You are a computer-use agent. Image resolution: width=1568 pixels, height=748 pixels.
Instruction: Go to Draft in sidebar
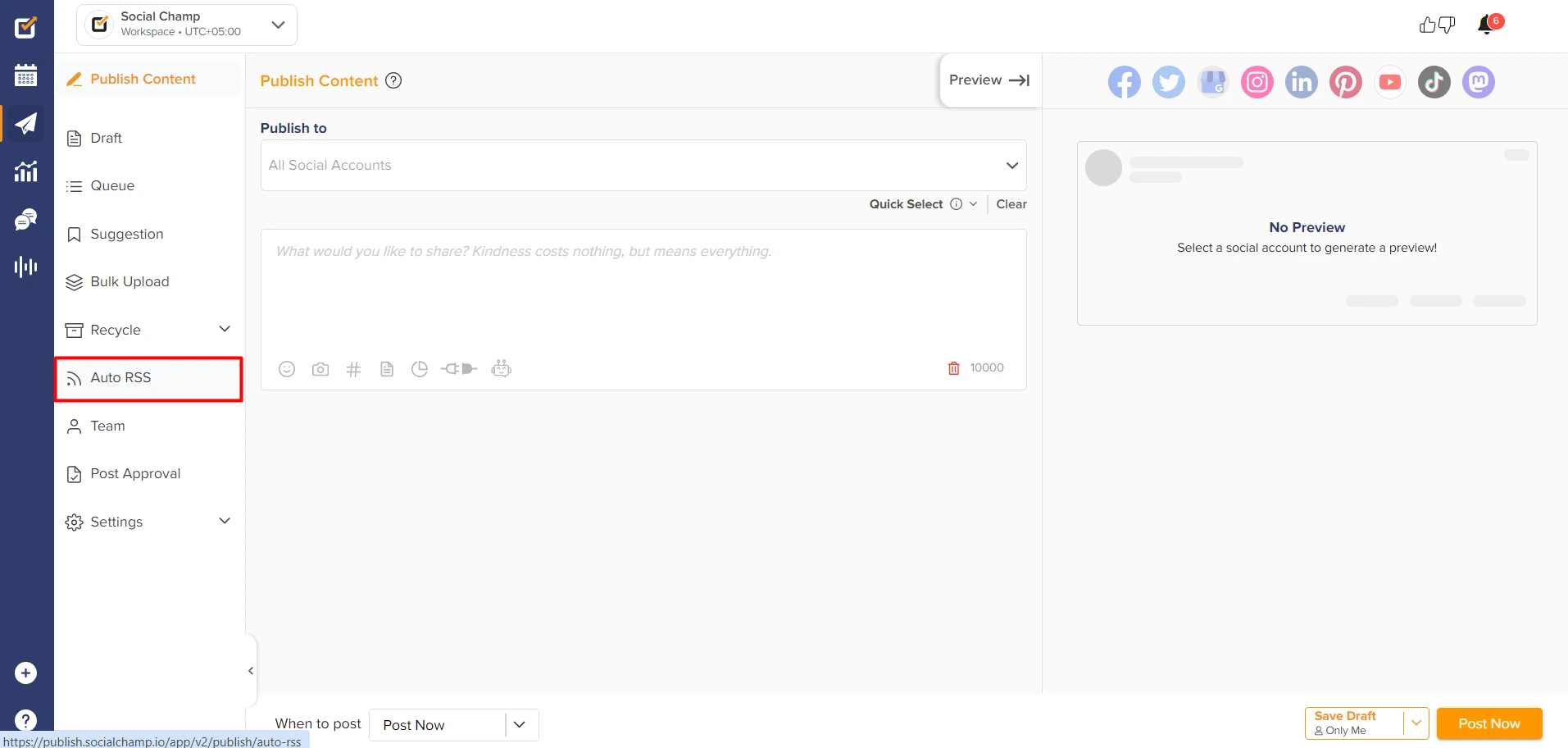[x=148, y=138]
